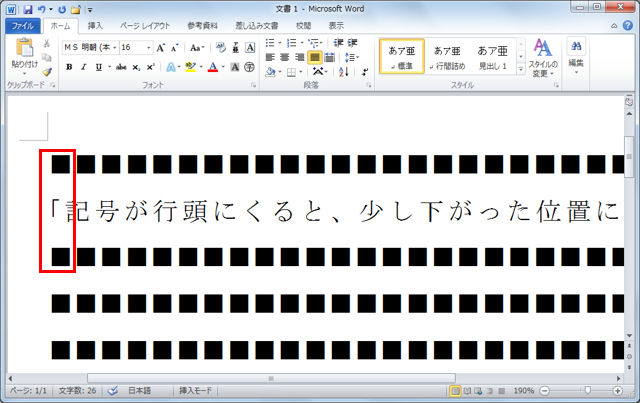Align text right
This screenshot has width=640, height=403.
click(300, 57)
